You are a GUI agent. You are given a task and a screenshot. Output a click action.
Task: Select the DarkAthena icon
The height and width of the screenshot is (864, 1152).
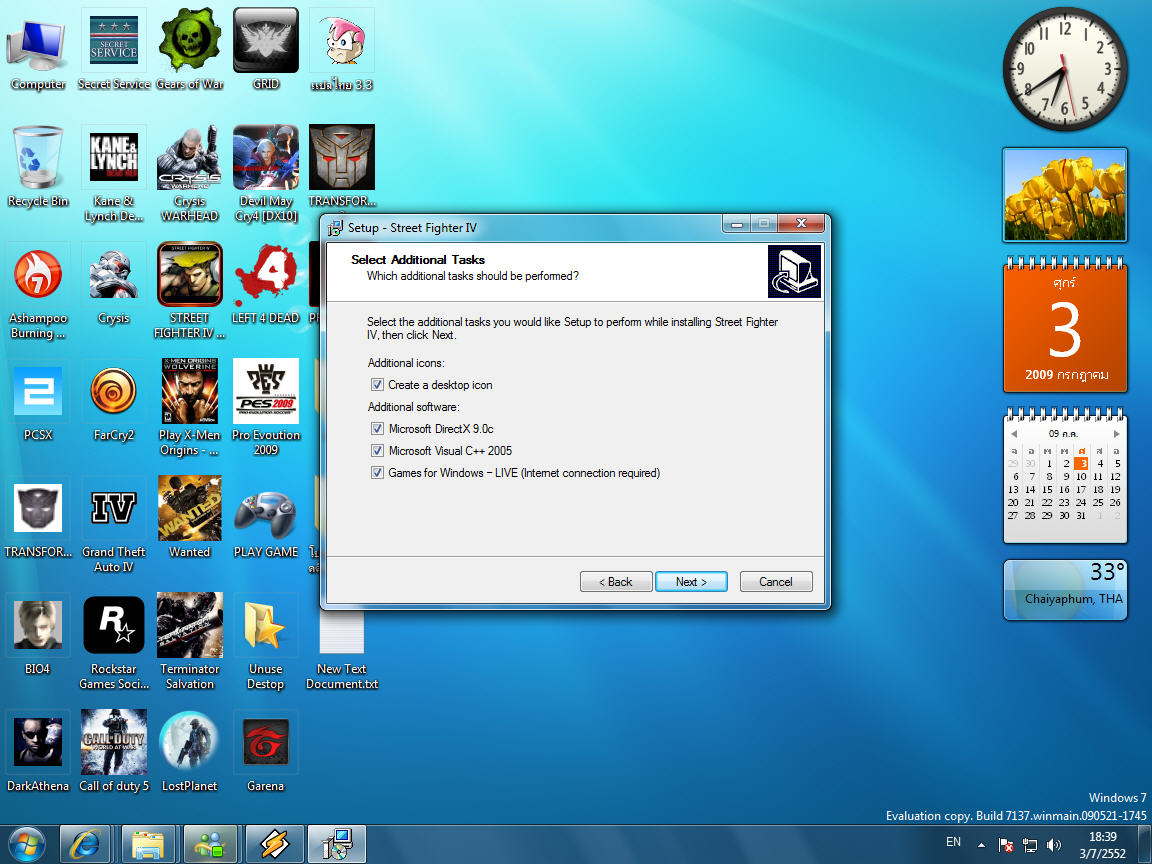37,752
